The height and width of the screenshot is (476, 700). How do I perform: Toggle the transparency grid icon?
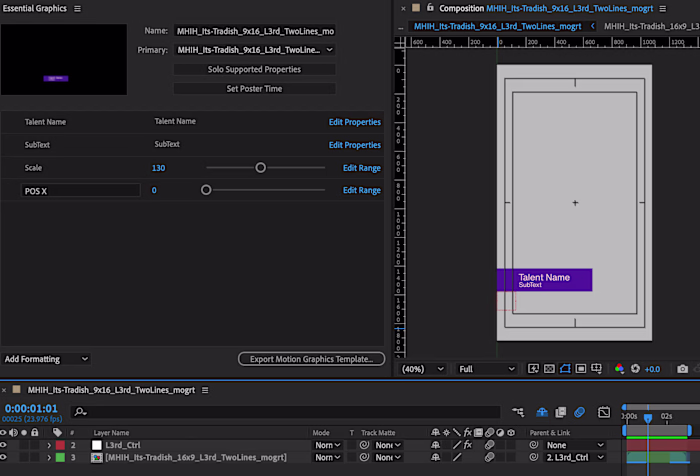pyautogui.click(x=549, y=368)
